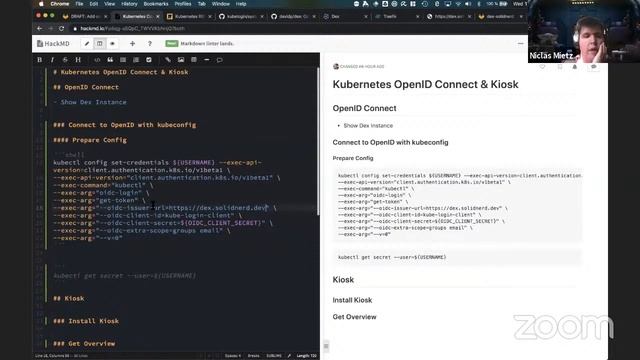Open the Profiles menu
Screen dimensions: 640x360
pos(183,4)
